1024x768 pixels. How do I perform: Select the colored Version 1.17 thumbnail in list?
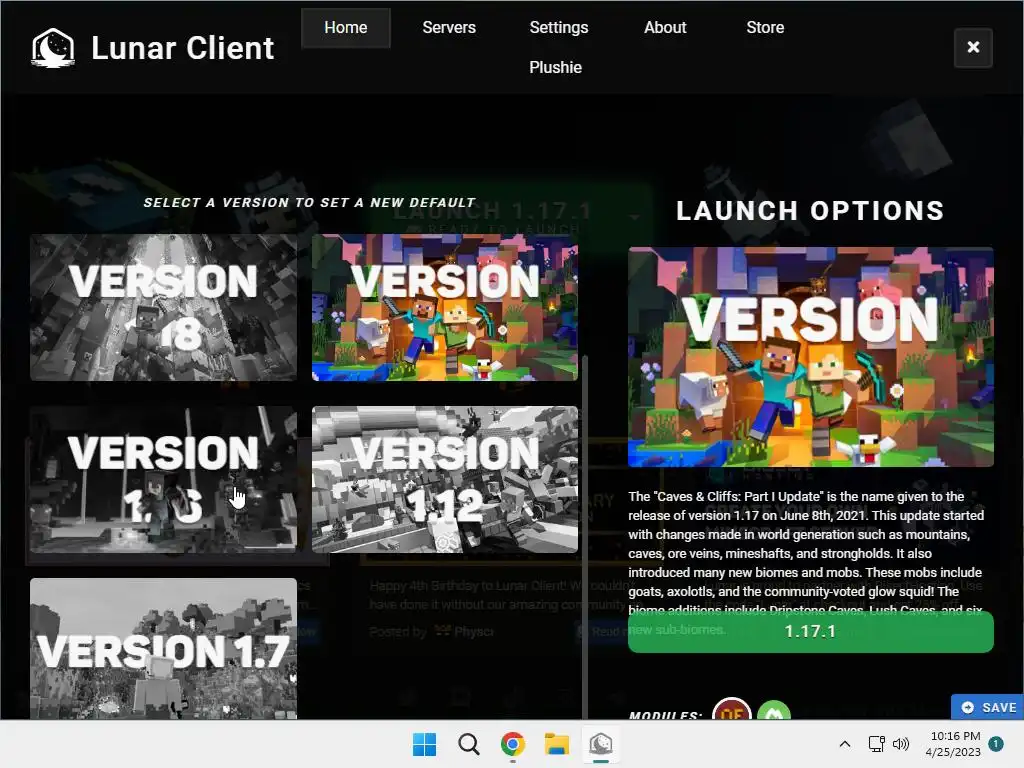pos(445,307)
